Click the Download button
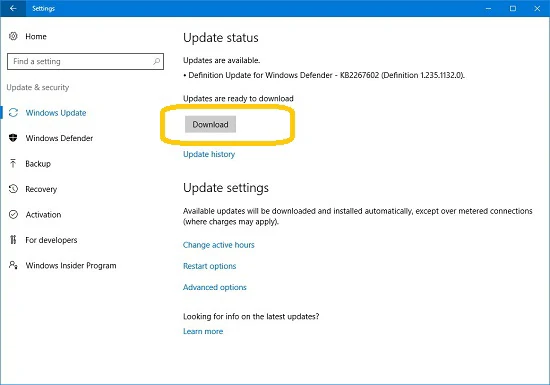550x385 pixels. click(210, 124)
